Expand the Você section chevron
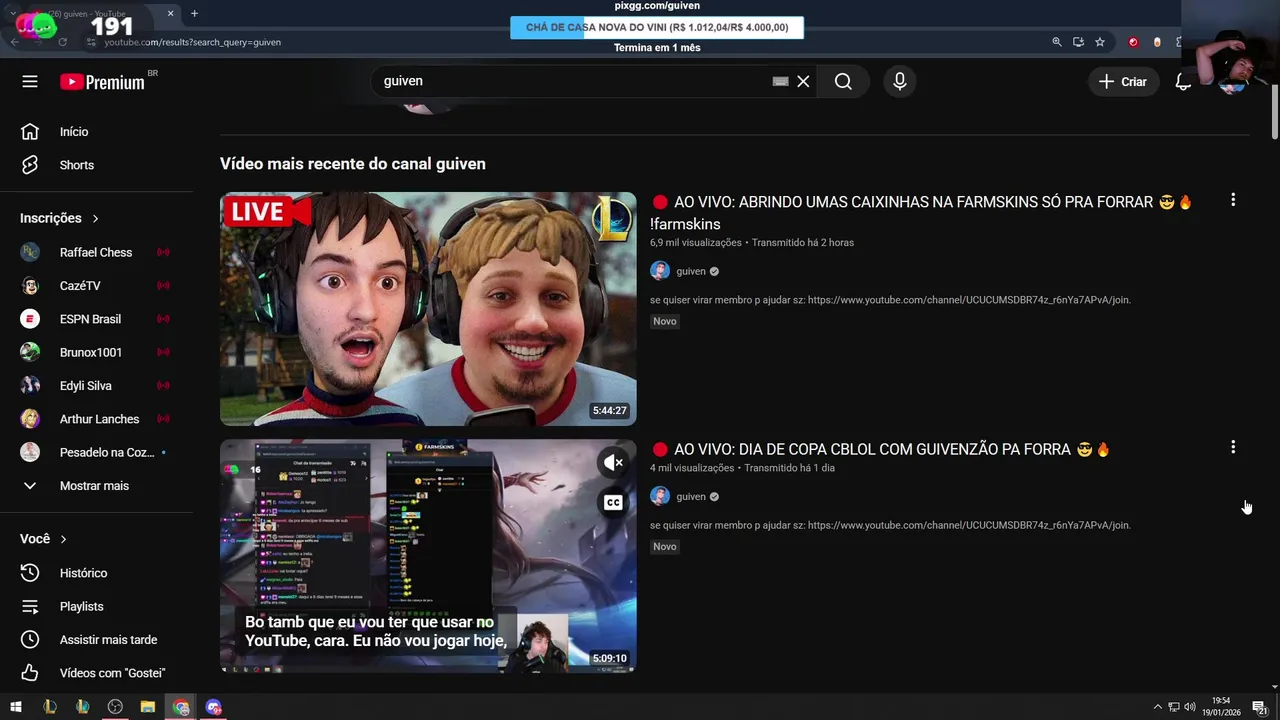This screenshot has height=720, width=1280. tap(64, 539)
